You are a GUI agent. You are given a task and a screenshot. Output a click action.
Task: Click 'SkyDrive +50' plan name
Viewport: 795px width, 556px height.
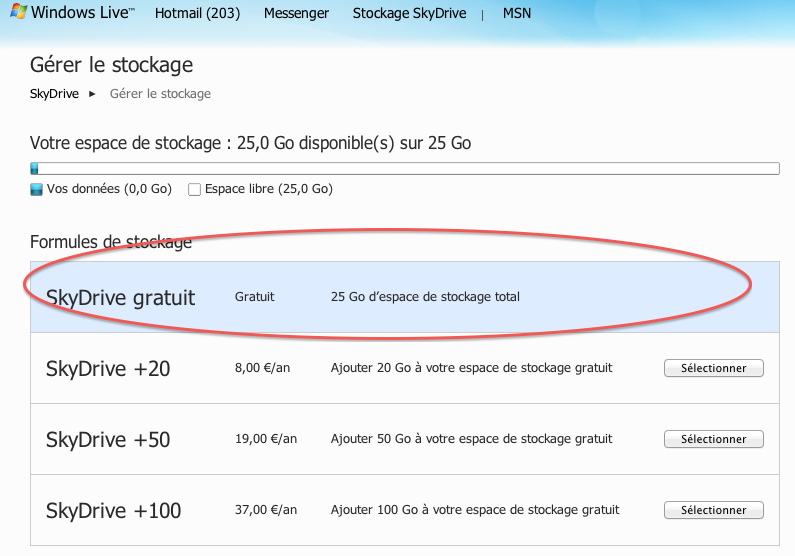pyautogui.click(x=108, y=439)
